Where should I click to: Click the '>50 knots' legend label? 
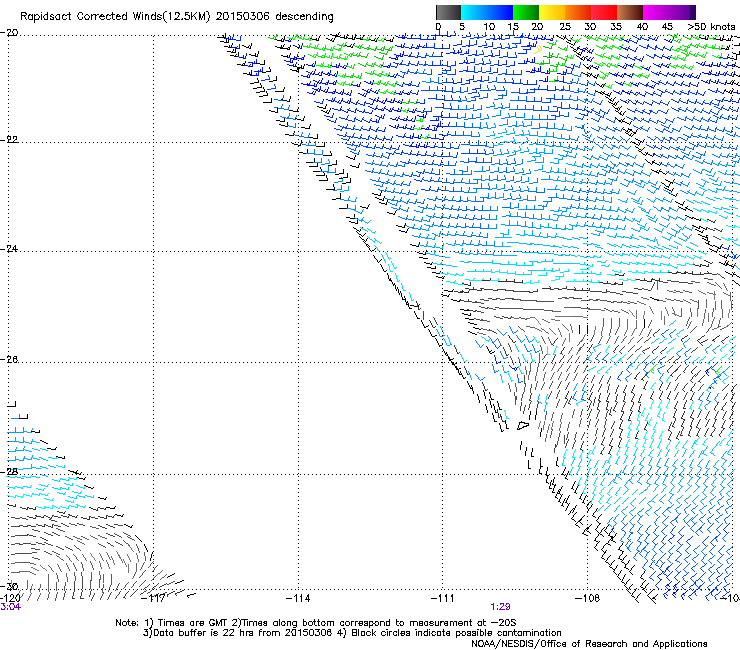pyautogui.click(x=711, y=27)
